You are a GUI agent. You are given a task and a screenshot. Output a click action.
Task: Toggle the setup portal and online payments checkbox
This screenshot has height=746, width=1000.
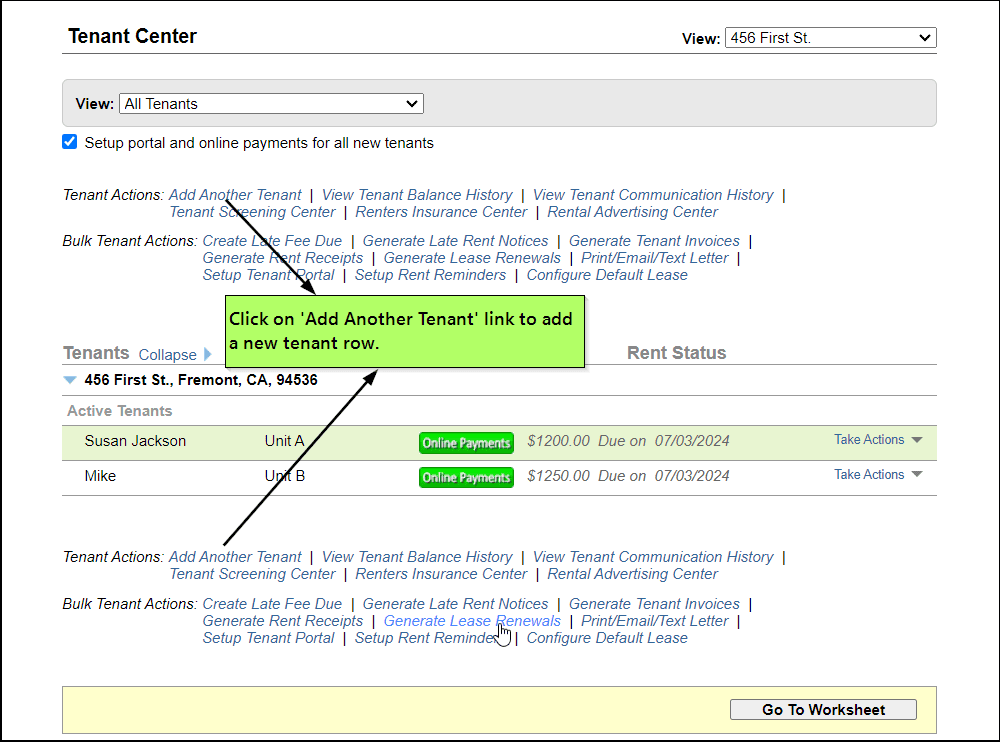tap(70, 142)
